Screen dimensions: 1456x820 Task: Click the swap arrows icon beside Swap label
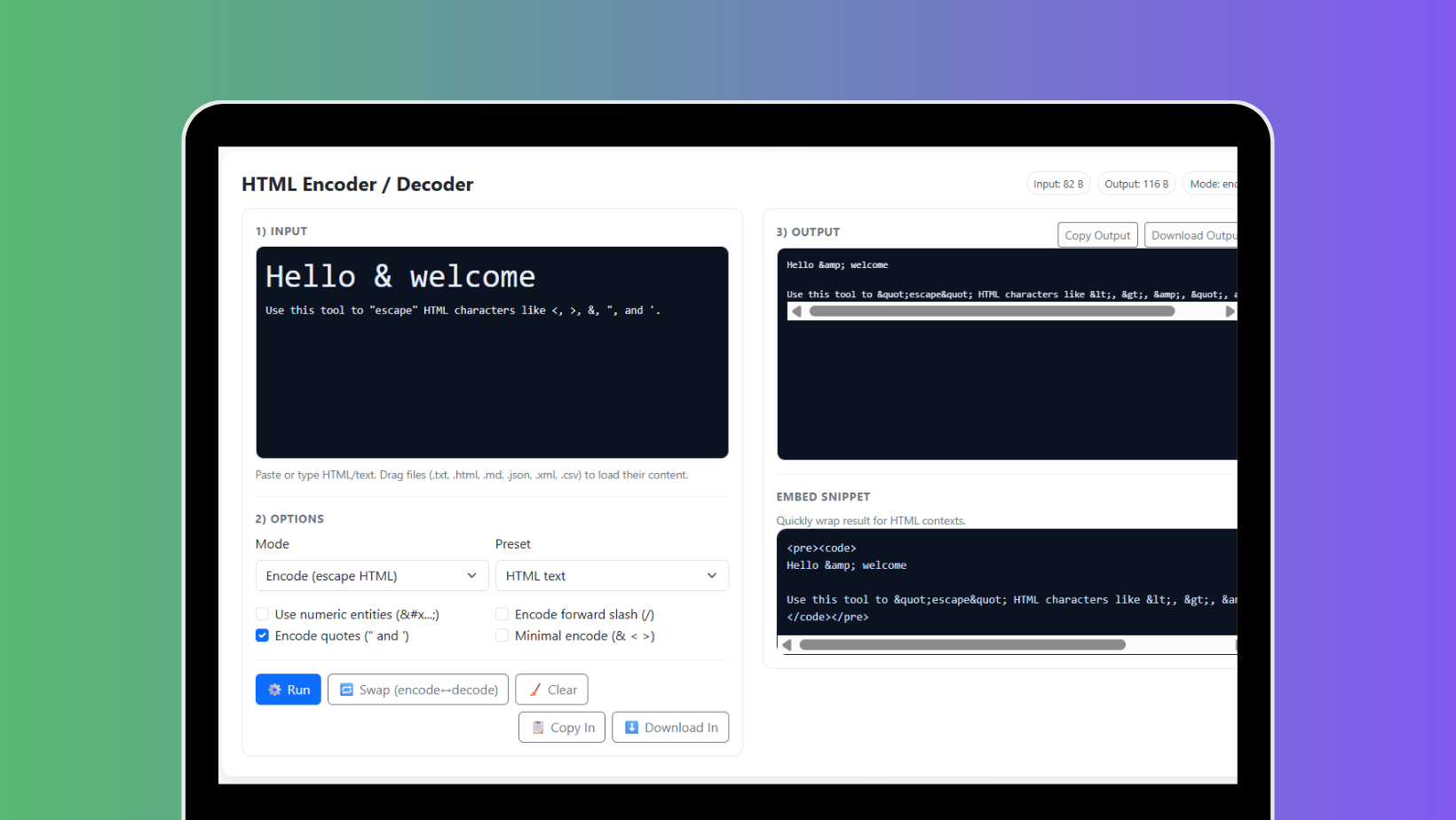pos(345,690)
